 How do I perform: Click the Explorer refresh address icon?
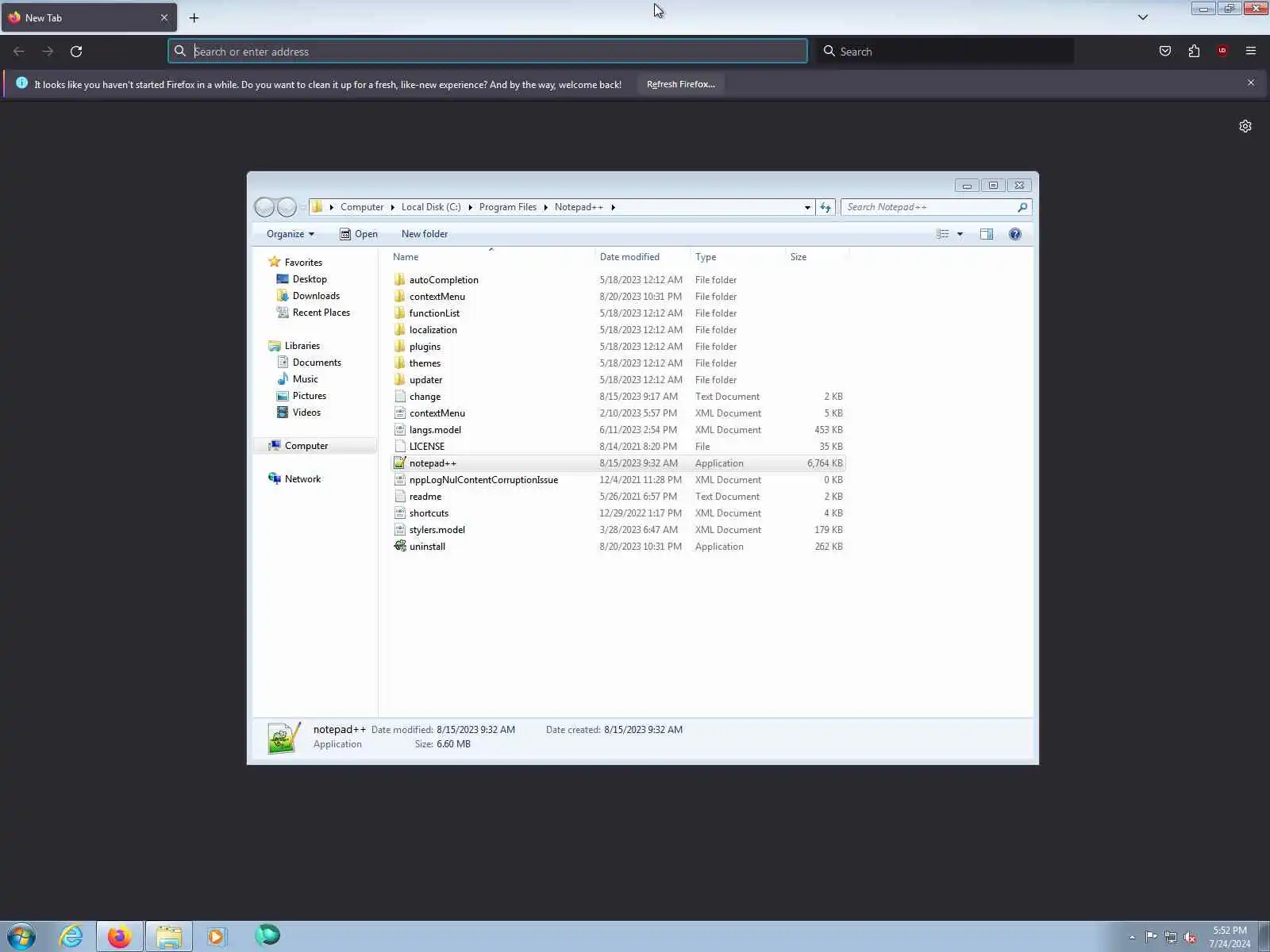[x=825, y=207]
